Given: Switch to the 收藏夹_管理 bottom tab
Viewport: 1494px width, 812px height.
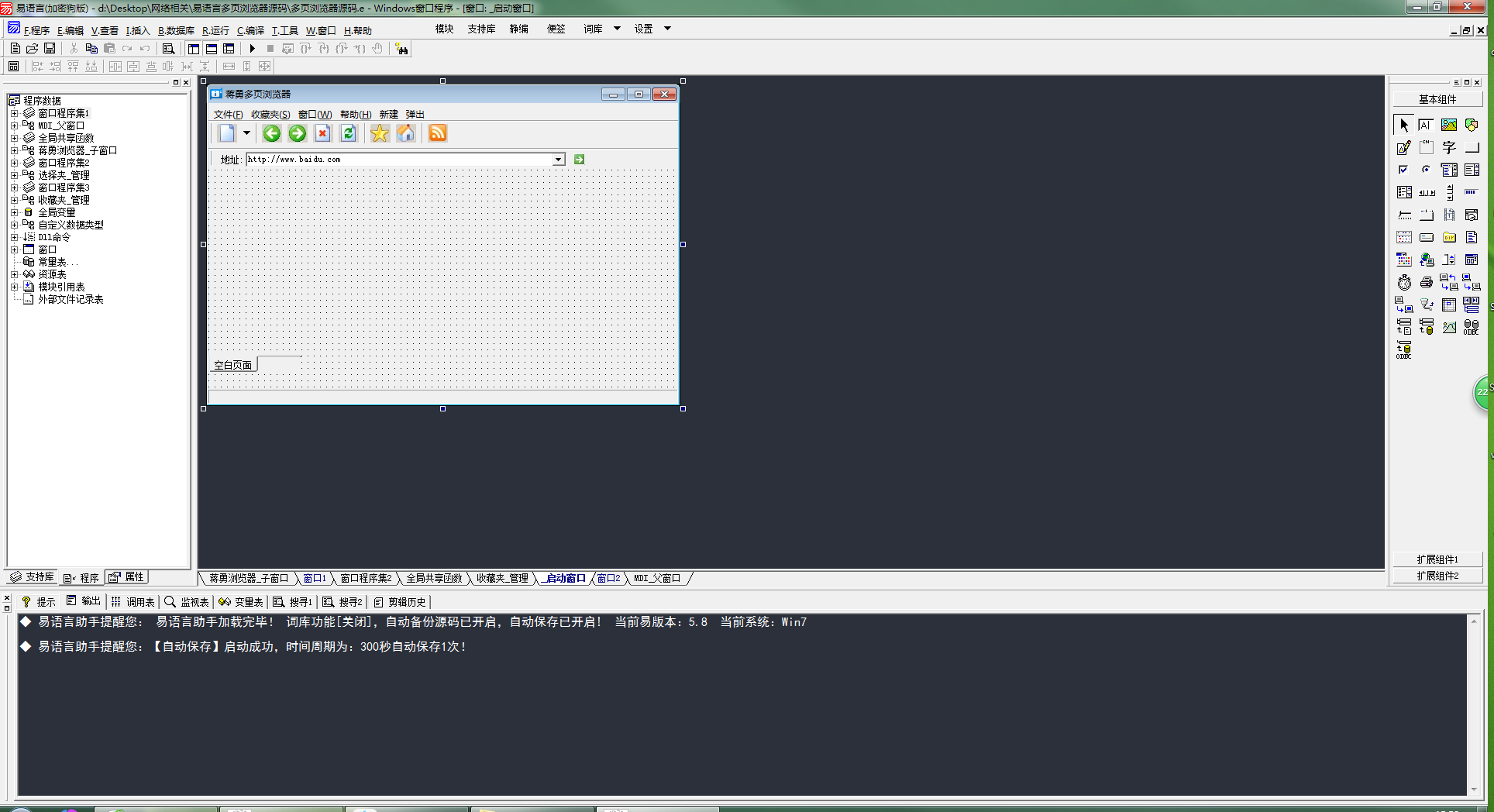Looking at the screenshot, I should click(501, 578).
